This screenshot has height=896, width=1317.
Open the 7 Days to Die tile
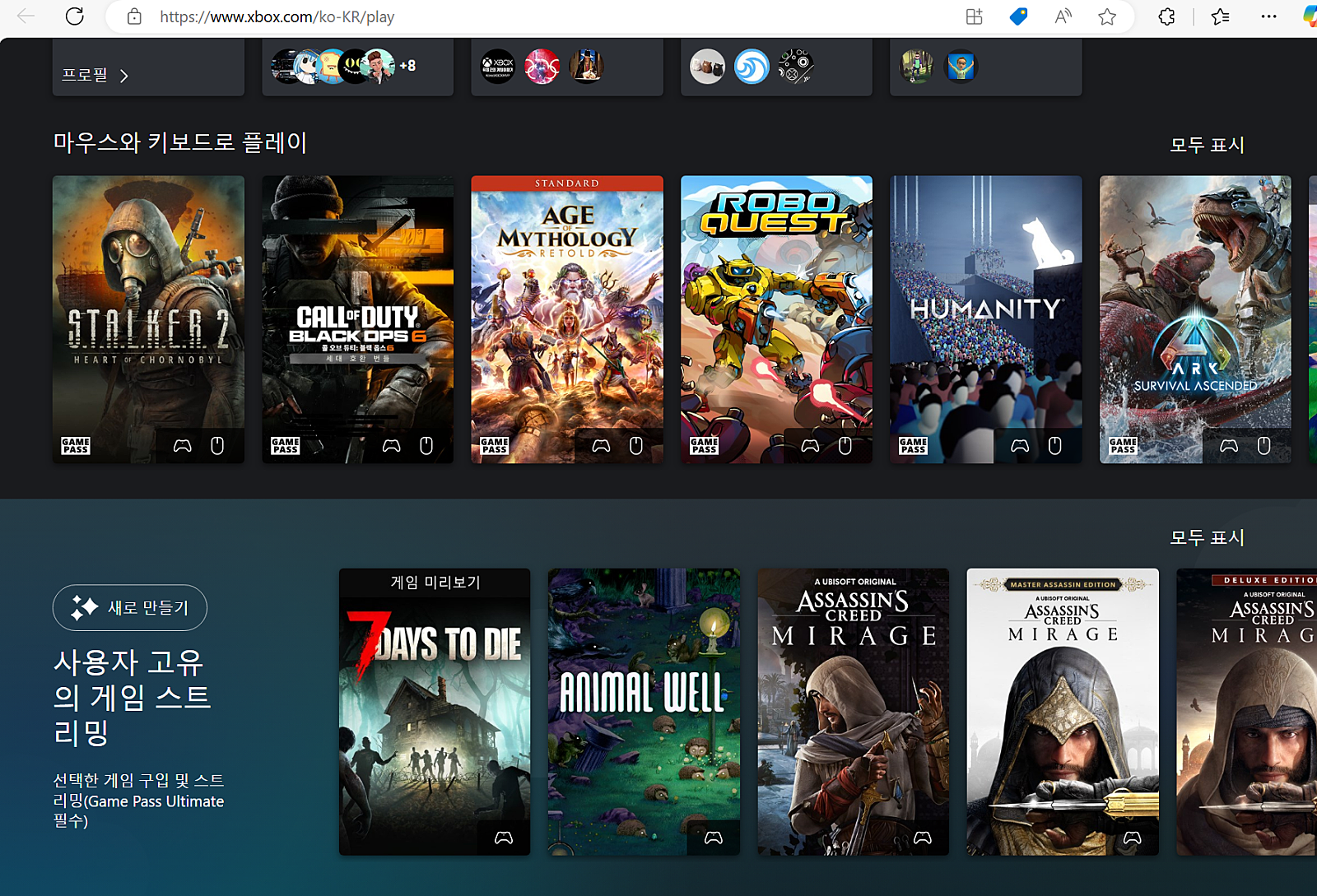(x=435, y=712)
